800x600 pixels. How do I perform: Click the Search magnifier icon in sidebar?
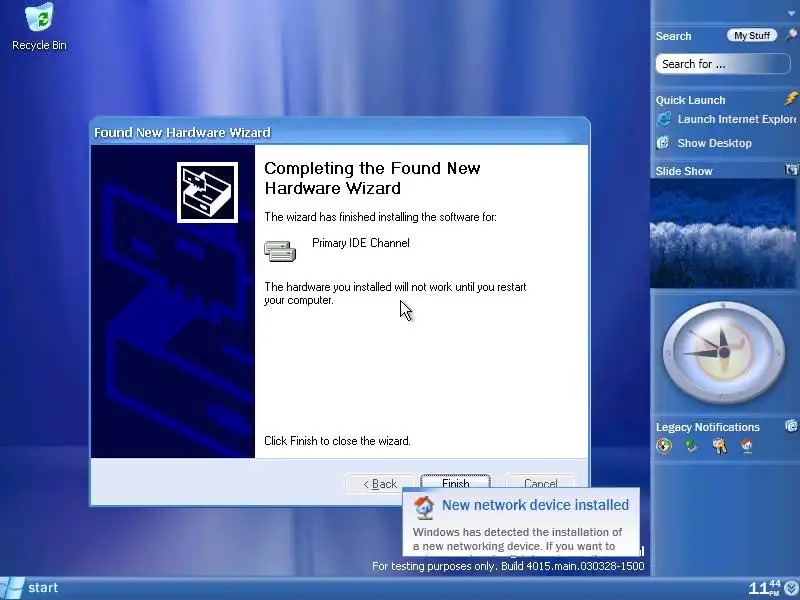pyautogui.click(x=790, y=35)
